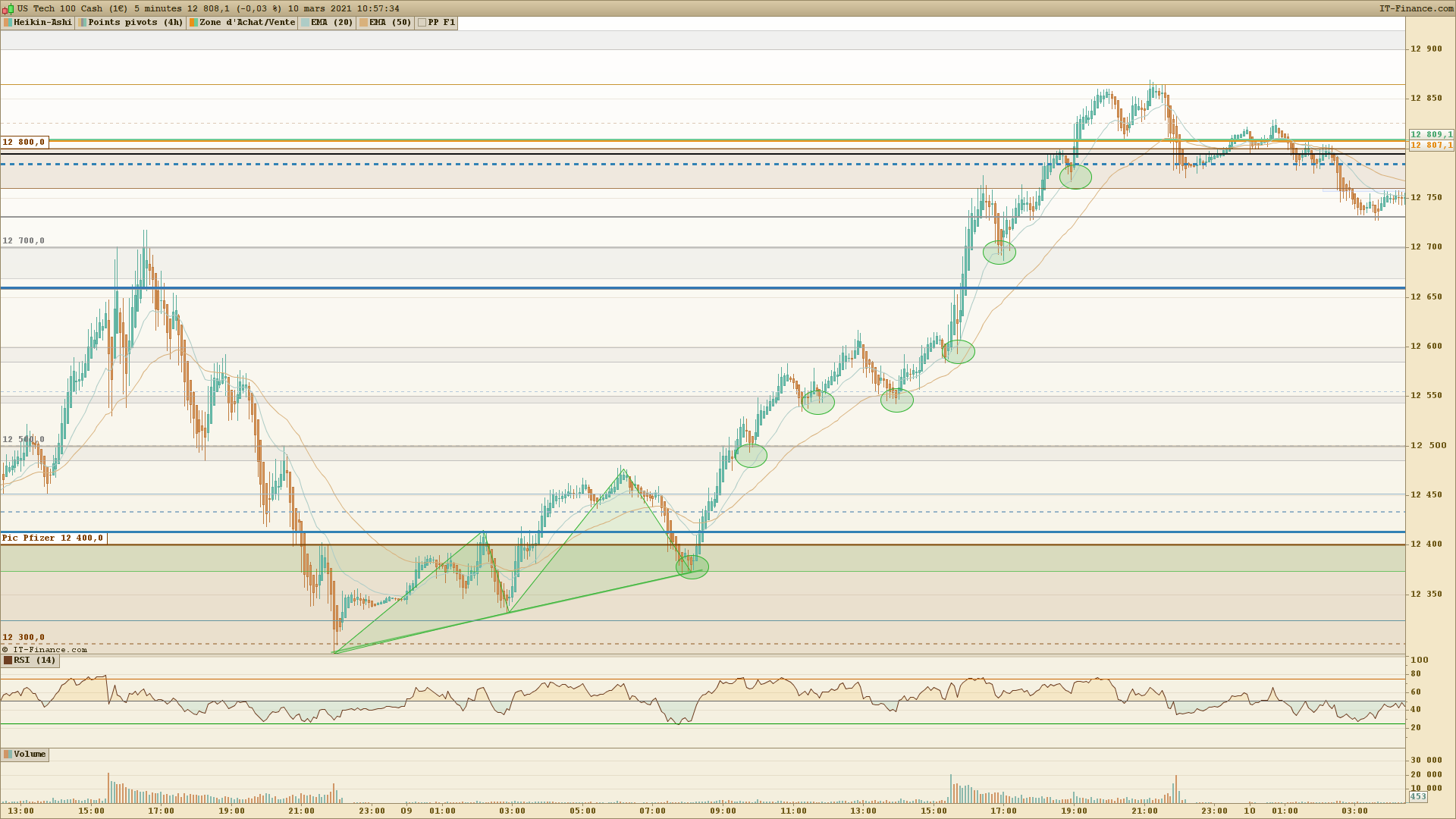Click the green circle marker near 12 400
Viewport: 1456px width, 819px height.
[x=692, y=566]
